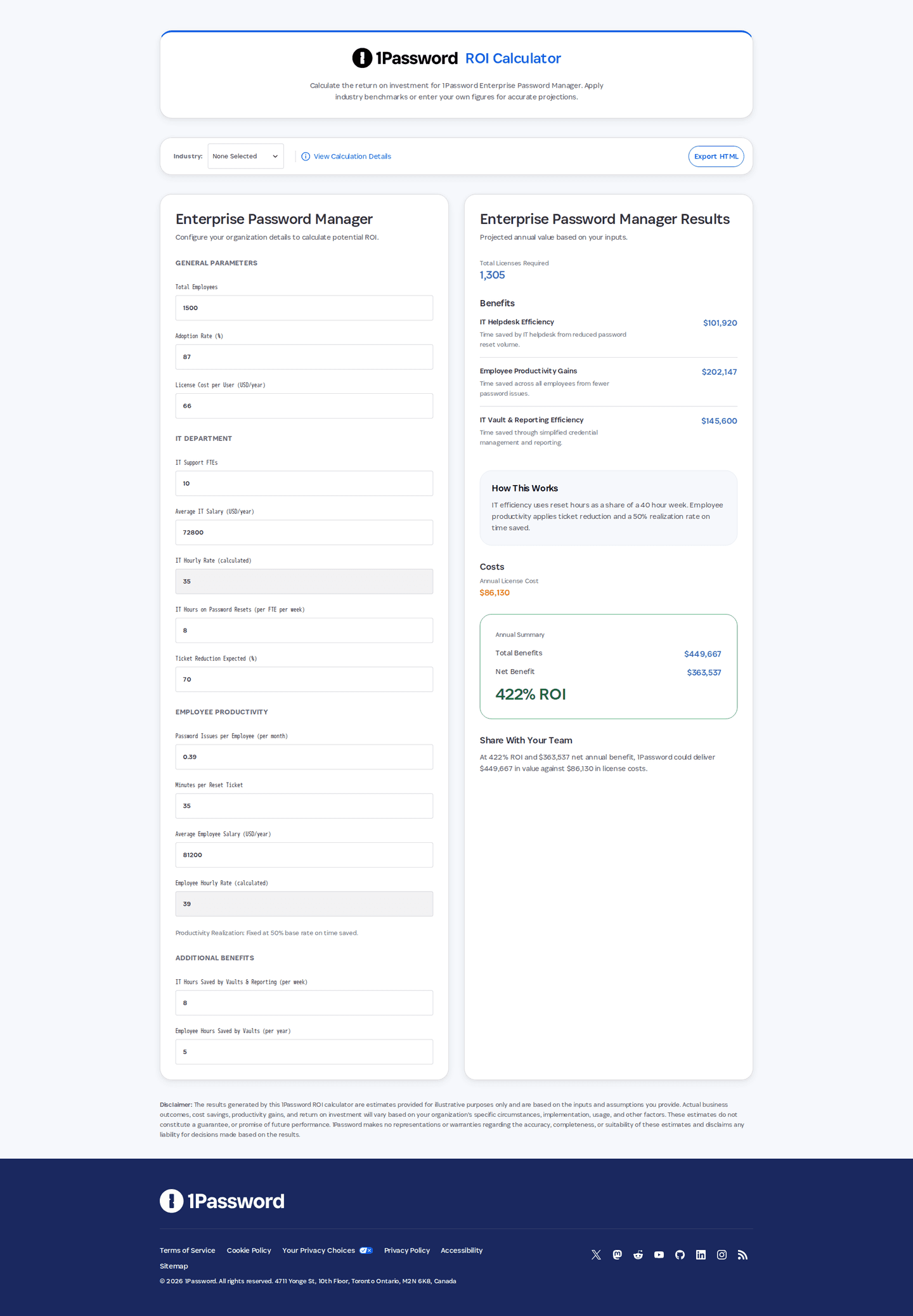The image size is (913, 1316).
Task: Open the RSS feed icon
Action: click(742, 1254)
